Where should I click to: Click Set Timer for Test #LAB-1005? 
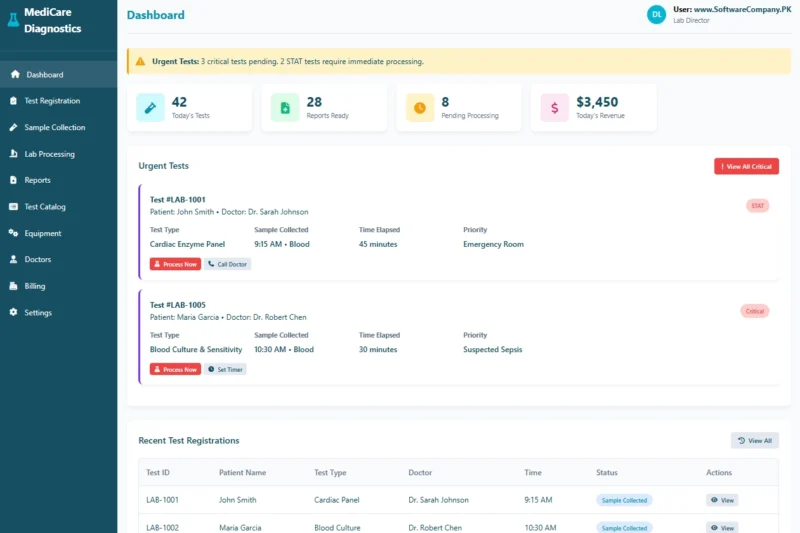[x=226, y=369]
